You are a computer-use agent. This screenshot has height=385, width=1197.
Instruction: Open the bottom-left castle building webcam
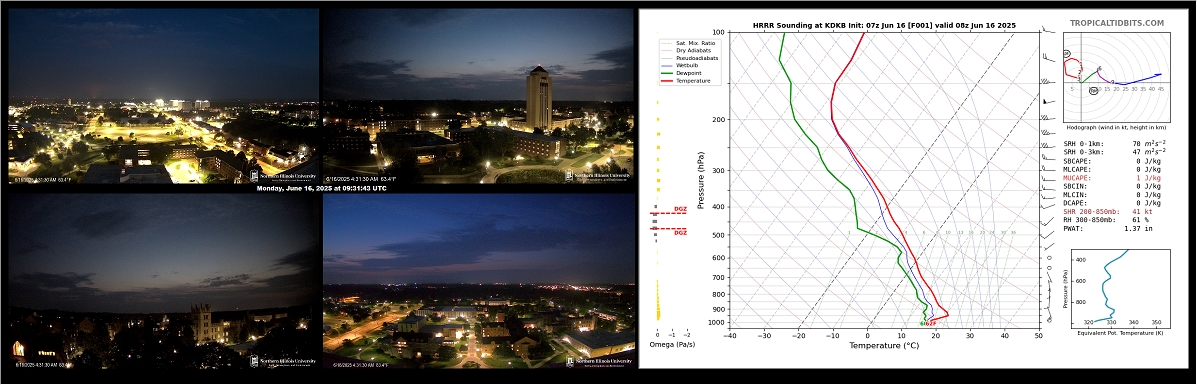163,281
